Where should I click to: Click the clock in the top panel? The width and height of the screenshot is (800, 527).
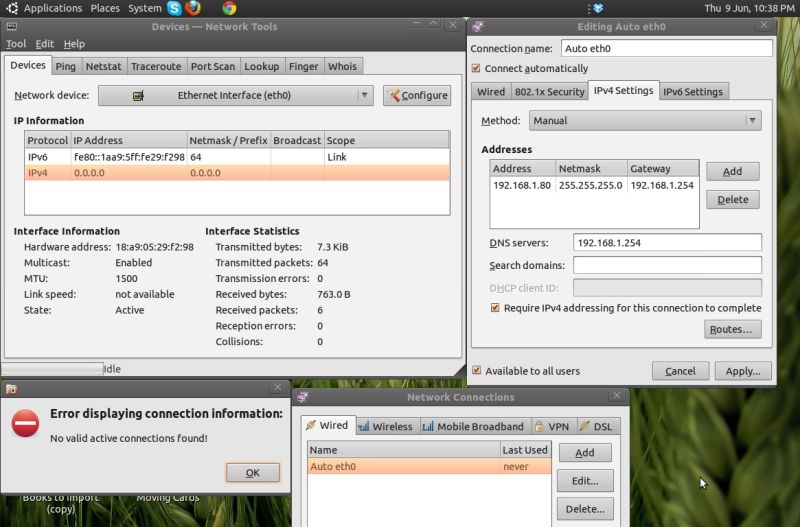pyautogui.click(x=748, y=8)
